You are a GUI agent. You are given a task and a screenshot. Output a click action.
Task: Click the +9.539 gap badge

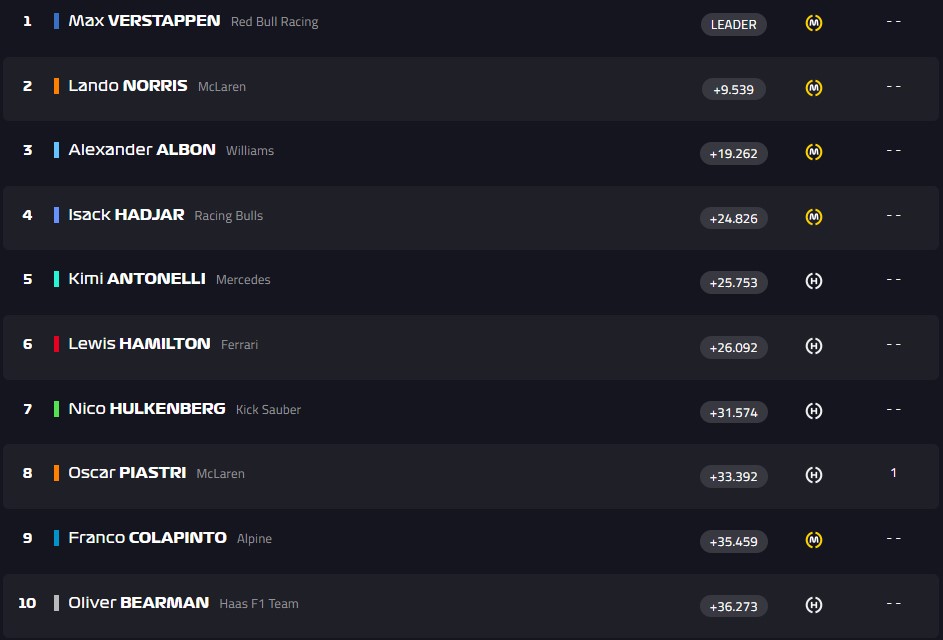[x=733, y=89]
